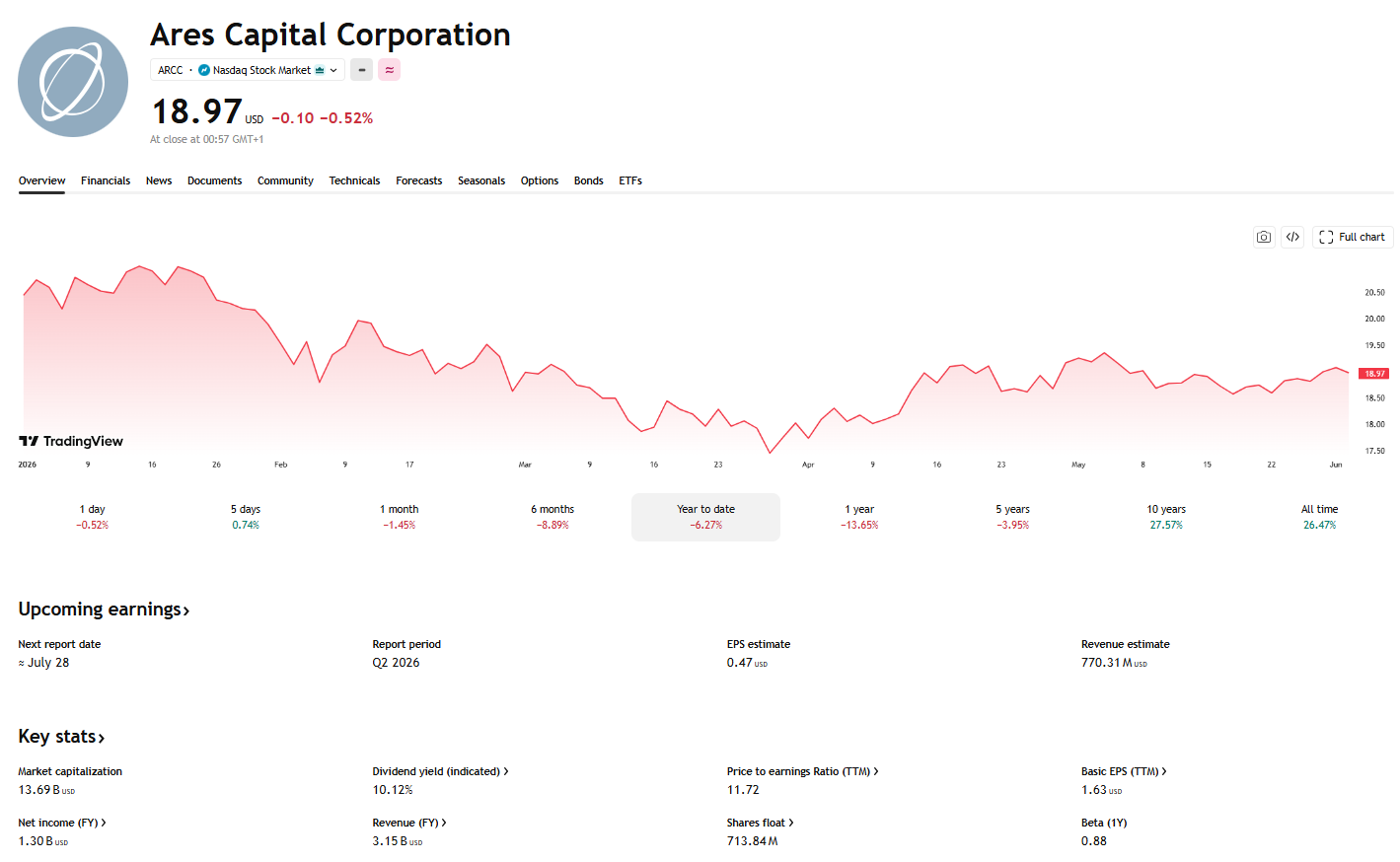Open the ETFs tab

click(630, 180)
